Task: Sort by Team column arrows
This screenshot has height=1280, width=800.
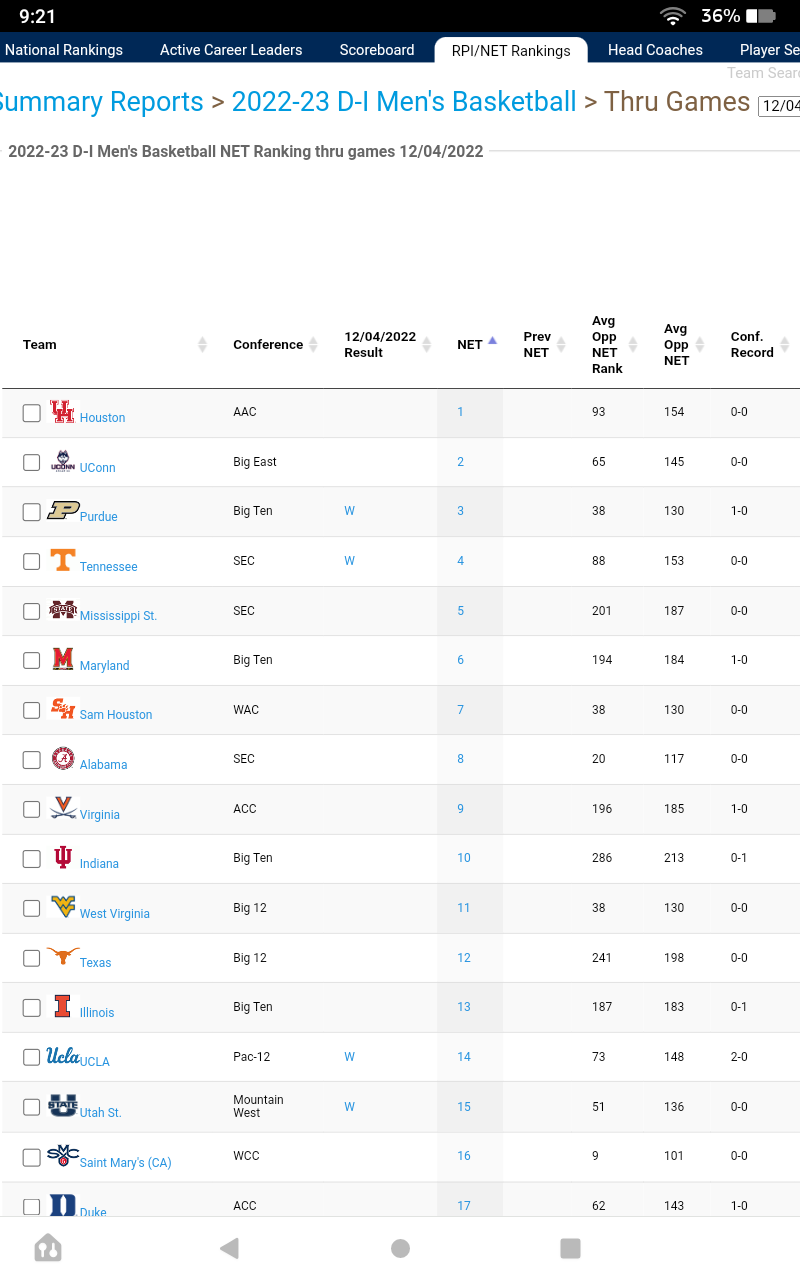Action: pos(202,344)
